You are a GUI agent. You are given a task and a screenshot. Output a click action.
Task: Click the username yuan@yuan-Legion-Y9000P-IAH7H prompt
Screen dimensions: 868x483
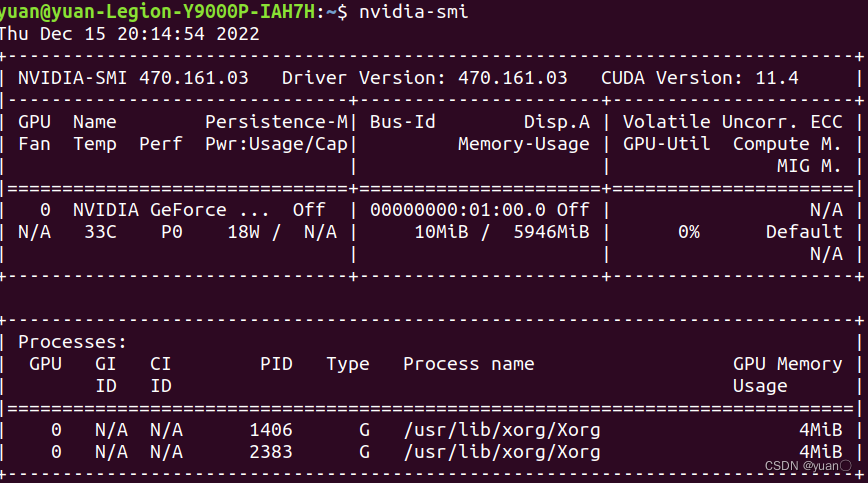point(157,12)
